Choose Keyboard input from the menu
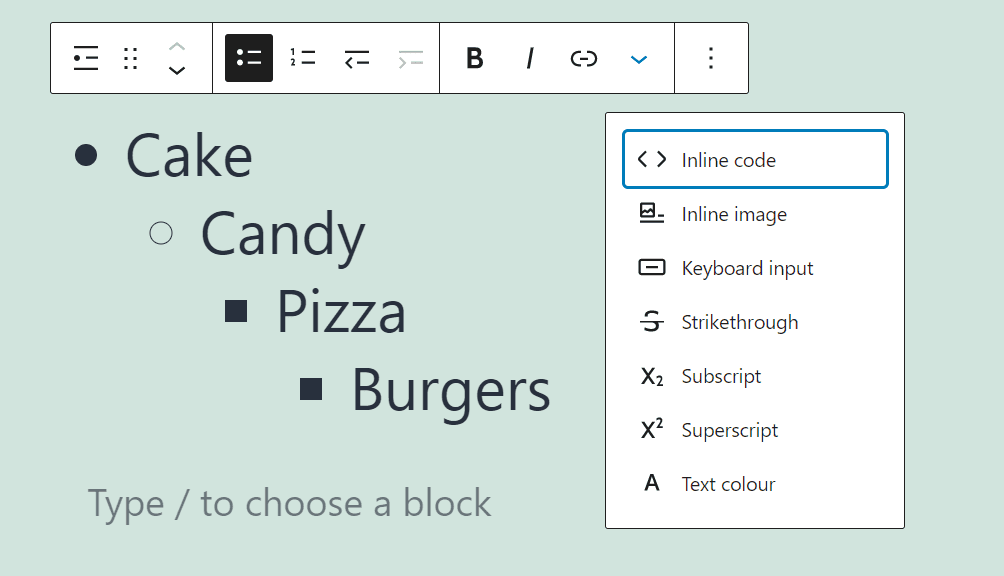The height and width of the screenshot is (576, 1004). click(x=747, y=268)
